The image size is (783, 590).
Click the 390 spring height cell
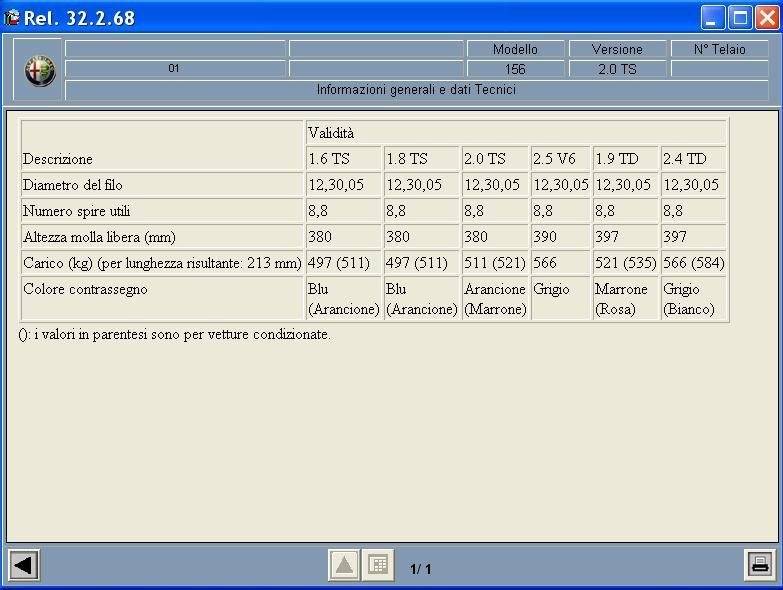pyautogui.click(x=561, y=237)
